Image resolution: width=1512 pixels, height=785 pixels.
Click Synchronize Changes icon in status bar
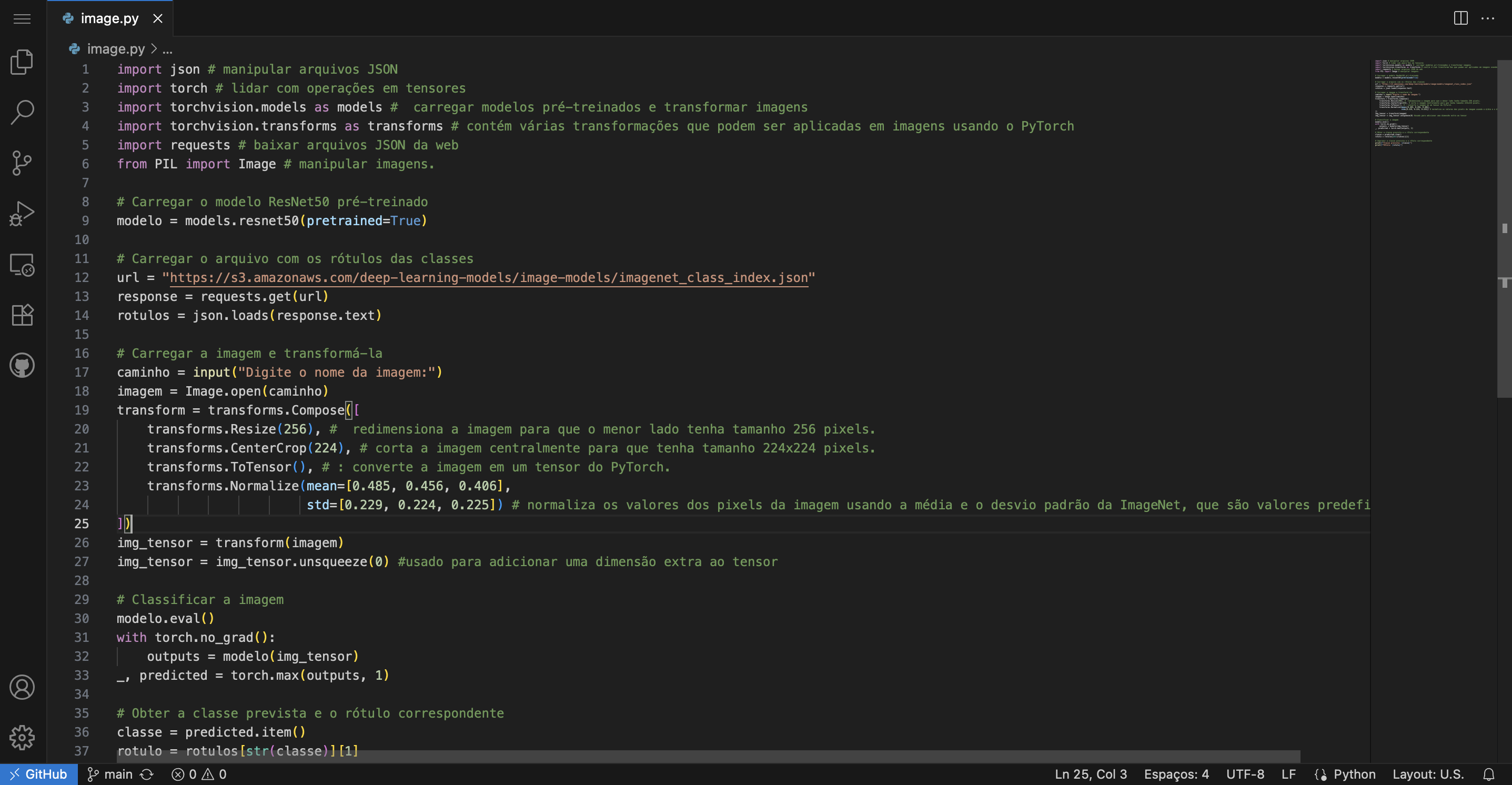[x=147, y=774]
